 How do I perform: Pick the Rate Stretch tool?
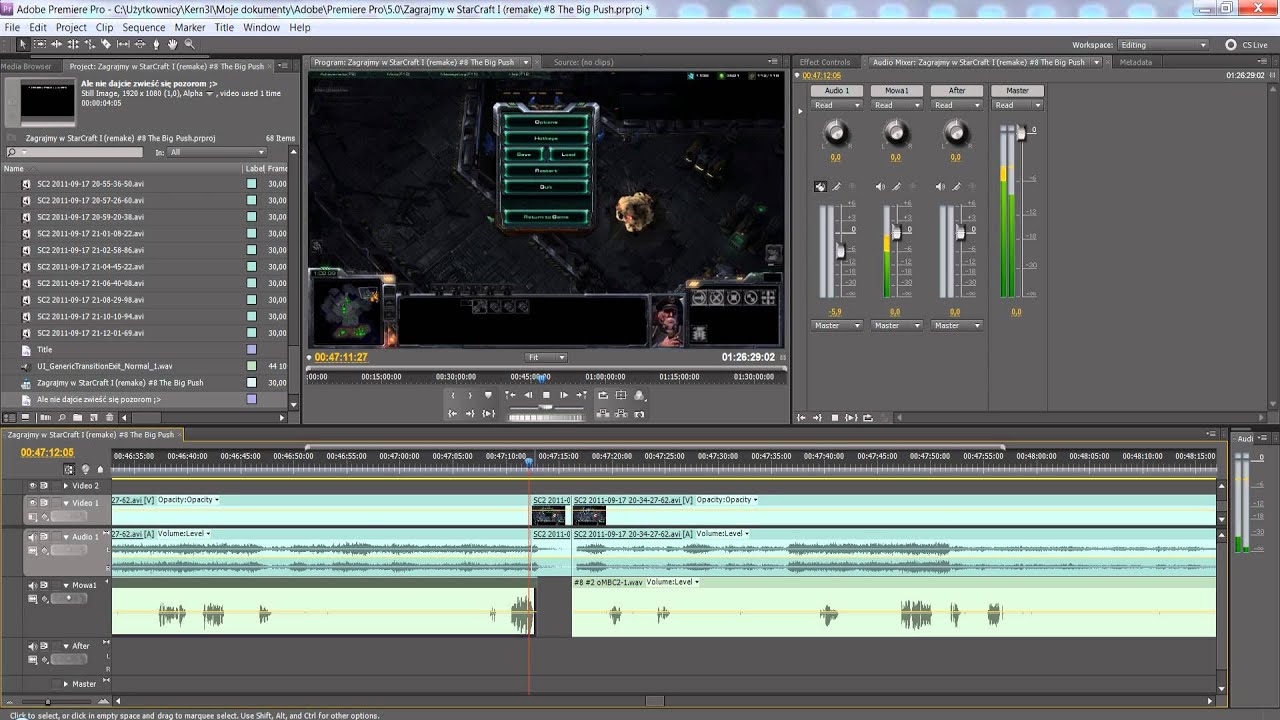(x=90, y=44)
